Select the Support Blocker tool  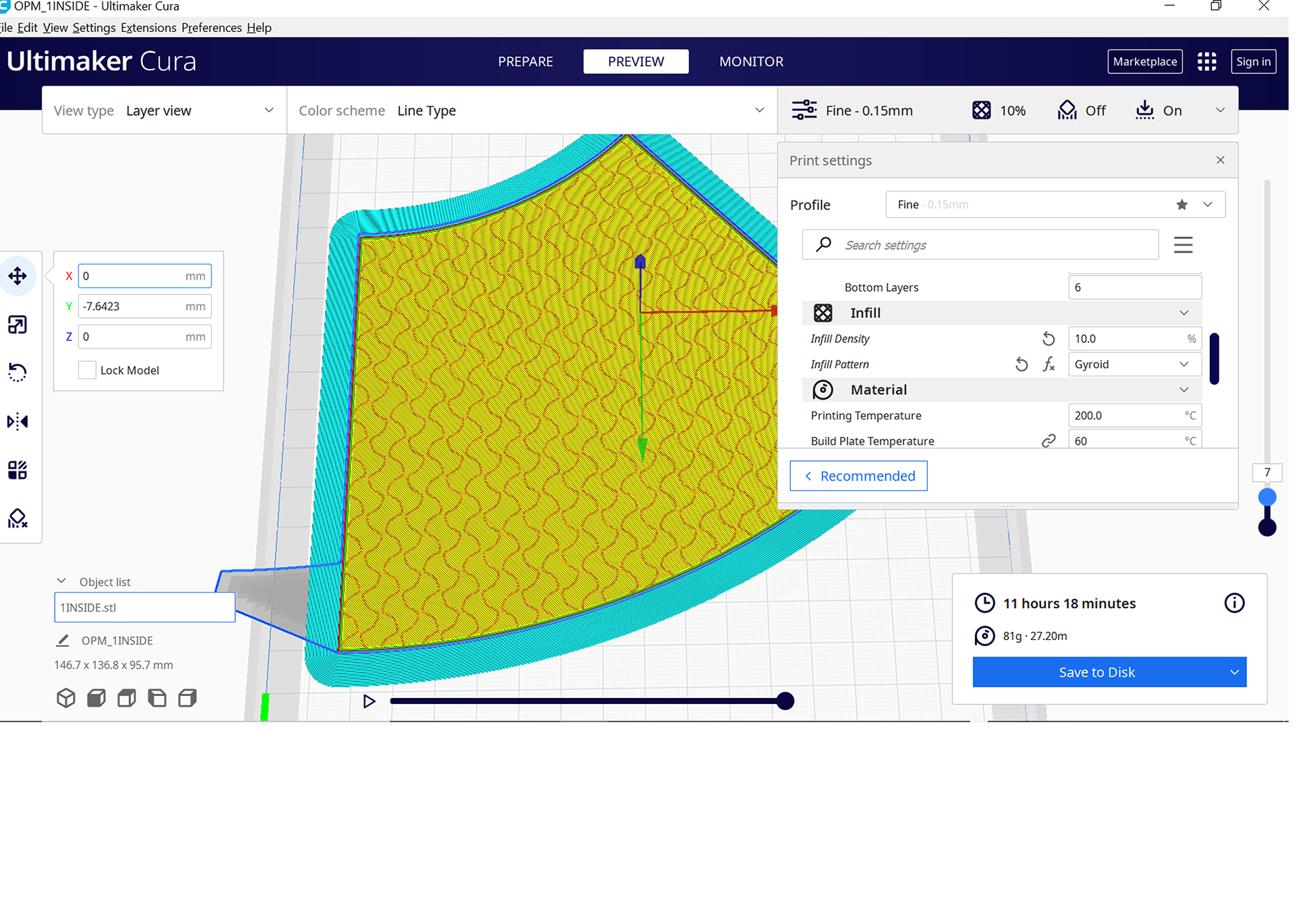tap(18, 519)
